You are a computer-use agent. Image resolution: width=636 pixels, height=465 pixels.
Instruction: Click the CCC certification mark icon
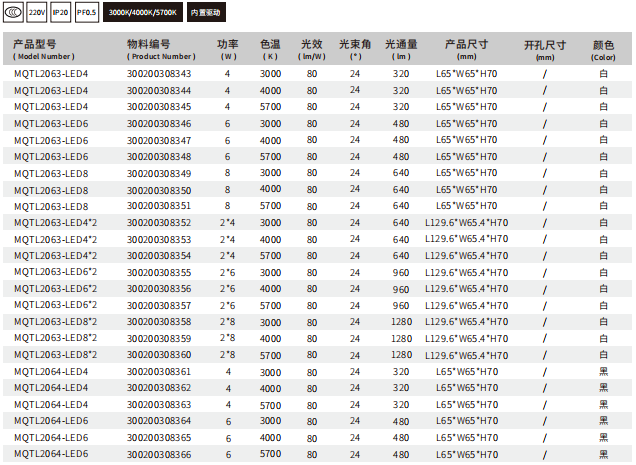click(x=13, y=12)
